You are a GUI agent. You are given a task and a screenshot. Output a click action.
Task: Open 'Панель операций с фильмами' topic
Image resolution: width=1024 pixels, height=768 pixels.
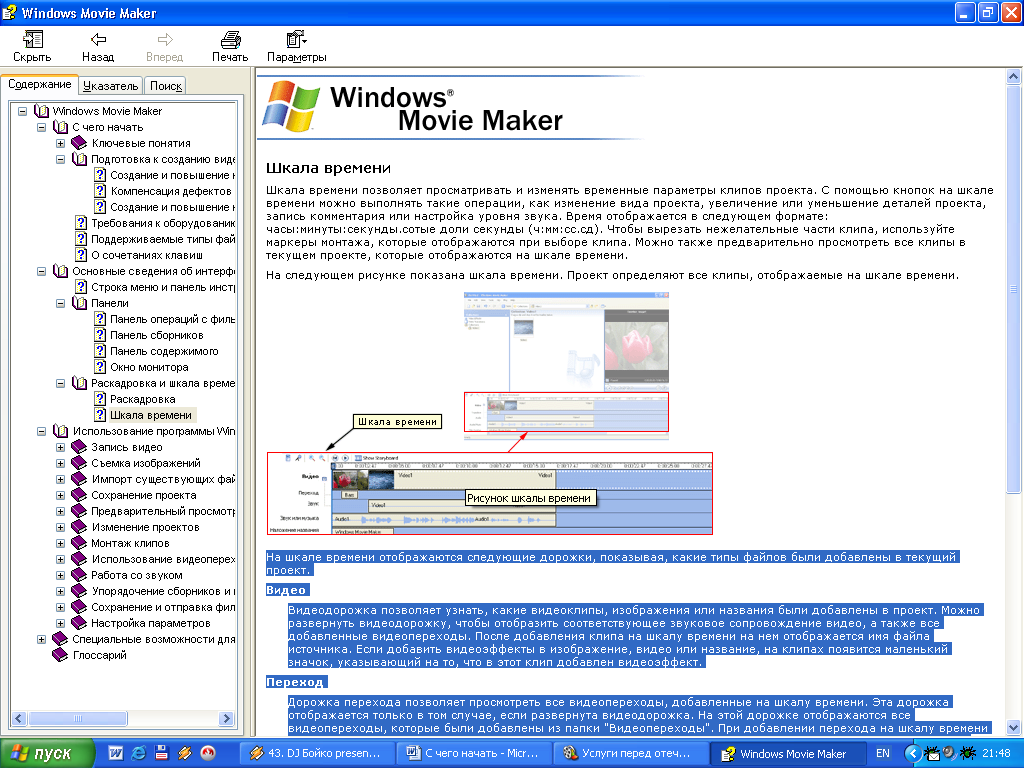tap(172, 319)
